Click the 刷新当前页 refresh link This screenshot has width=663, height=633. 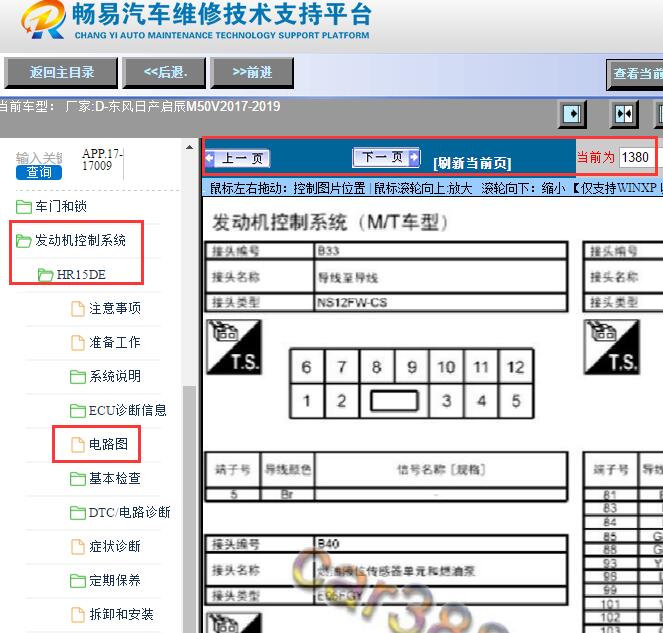pyautogui.click(x=472, y=163)
